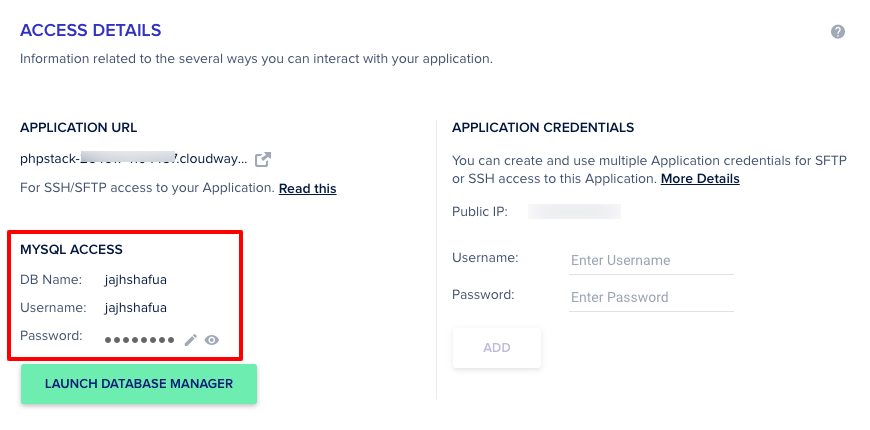Screen dimensions: 870x430
Task: Click the Application URL section heading
Action: click(x=79, y=128)
